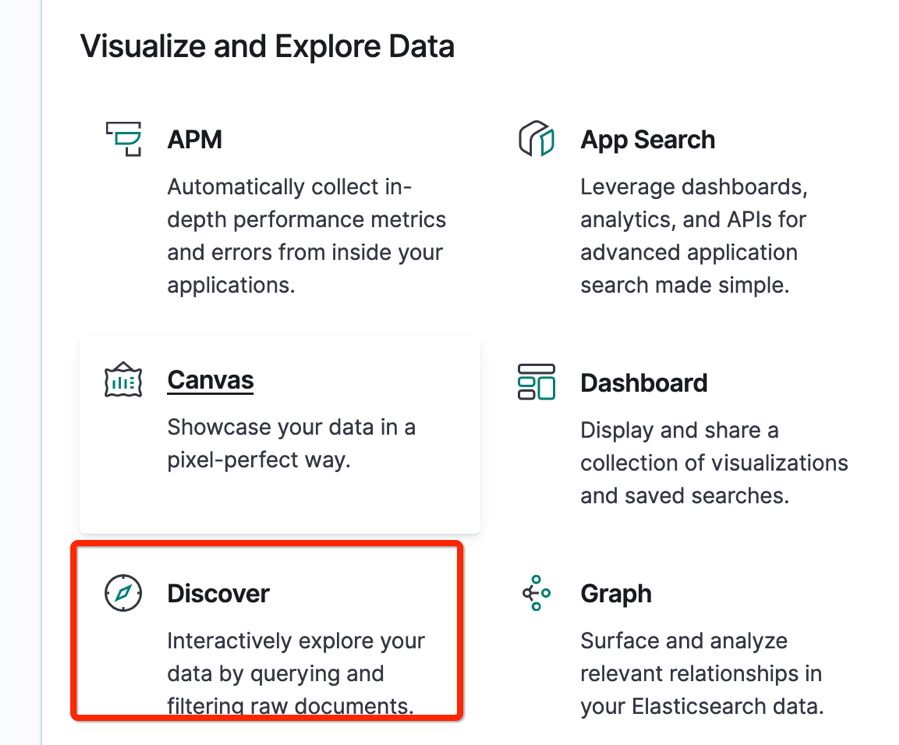Viewport: 899px width, 745px height.
Task: Click the App Search cube icon
Action: tap(536, 139)
